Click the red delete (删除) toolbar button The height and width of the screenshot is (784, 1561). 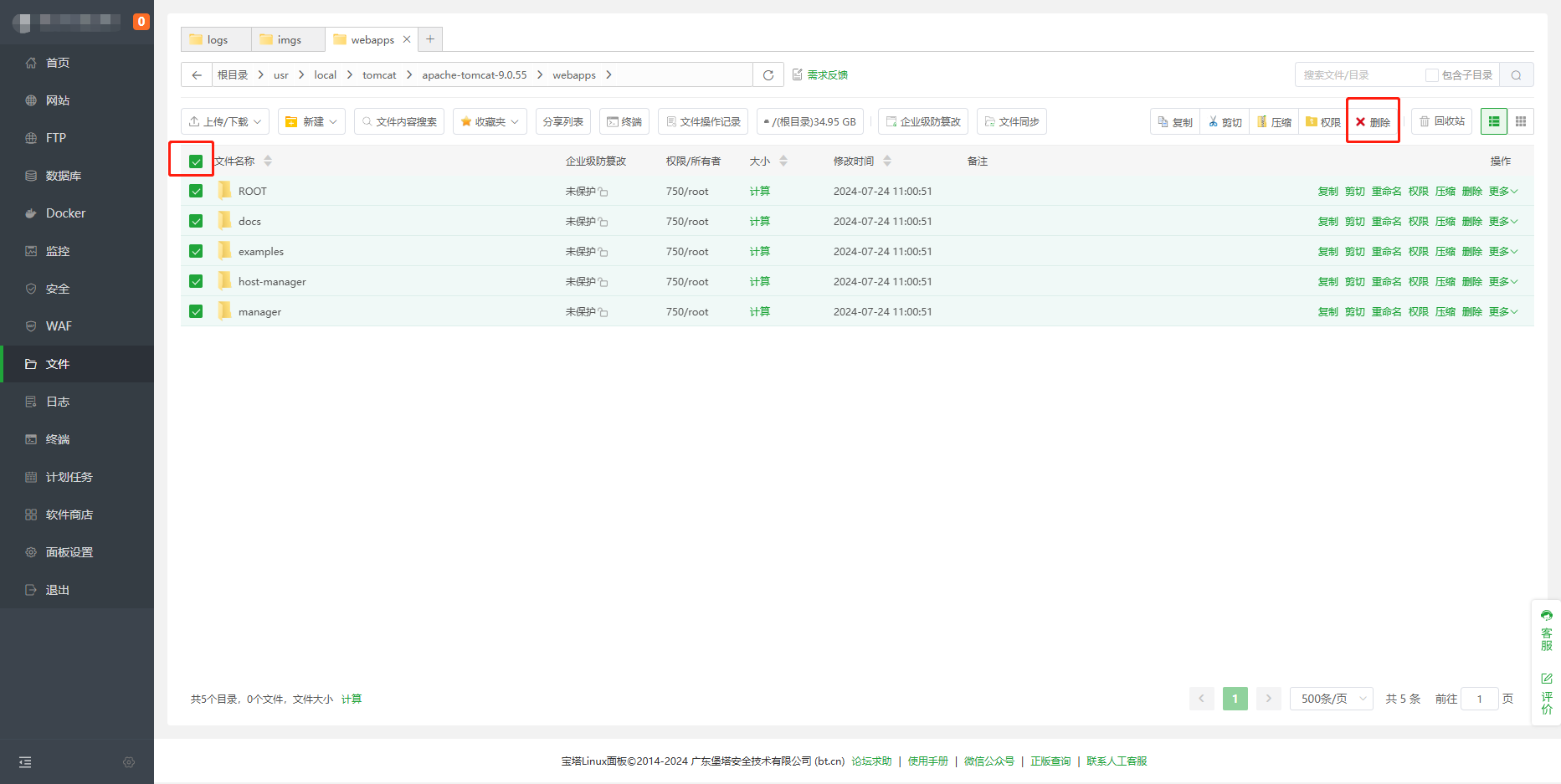pyautogui.click(x=1373, y=122)
